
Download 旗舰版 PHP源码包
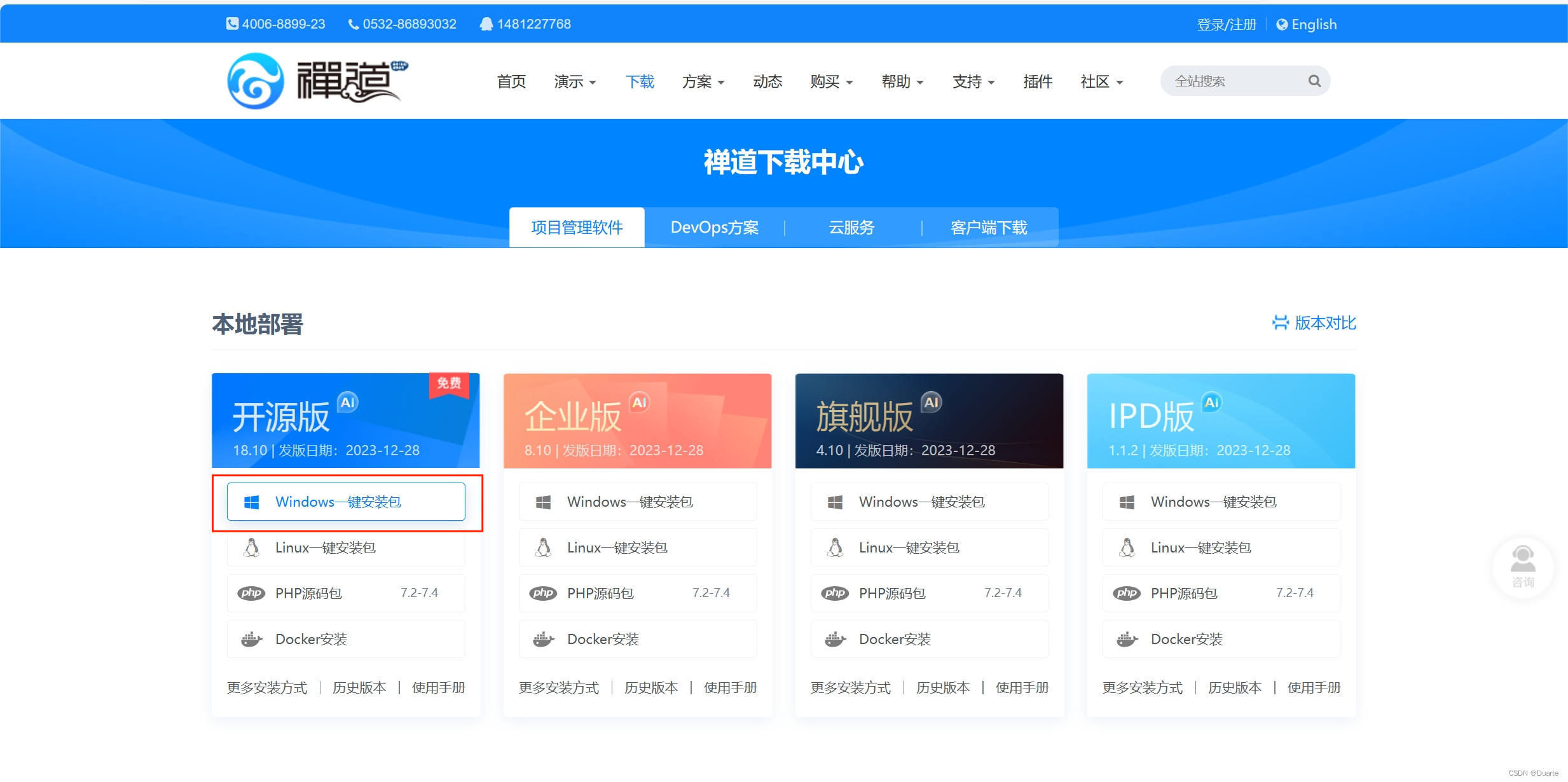(x=930, y=593)
